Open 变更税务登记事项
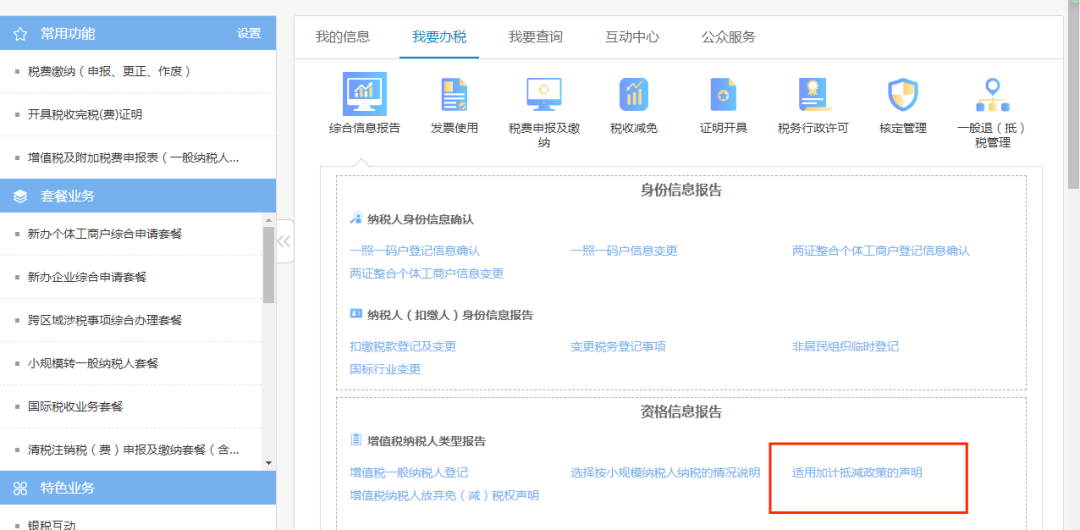 [x=618, y=347]
